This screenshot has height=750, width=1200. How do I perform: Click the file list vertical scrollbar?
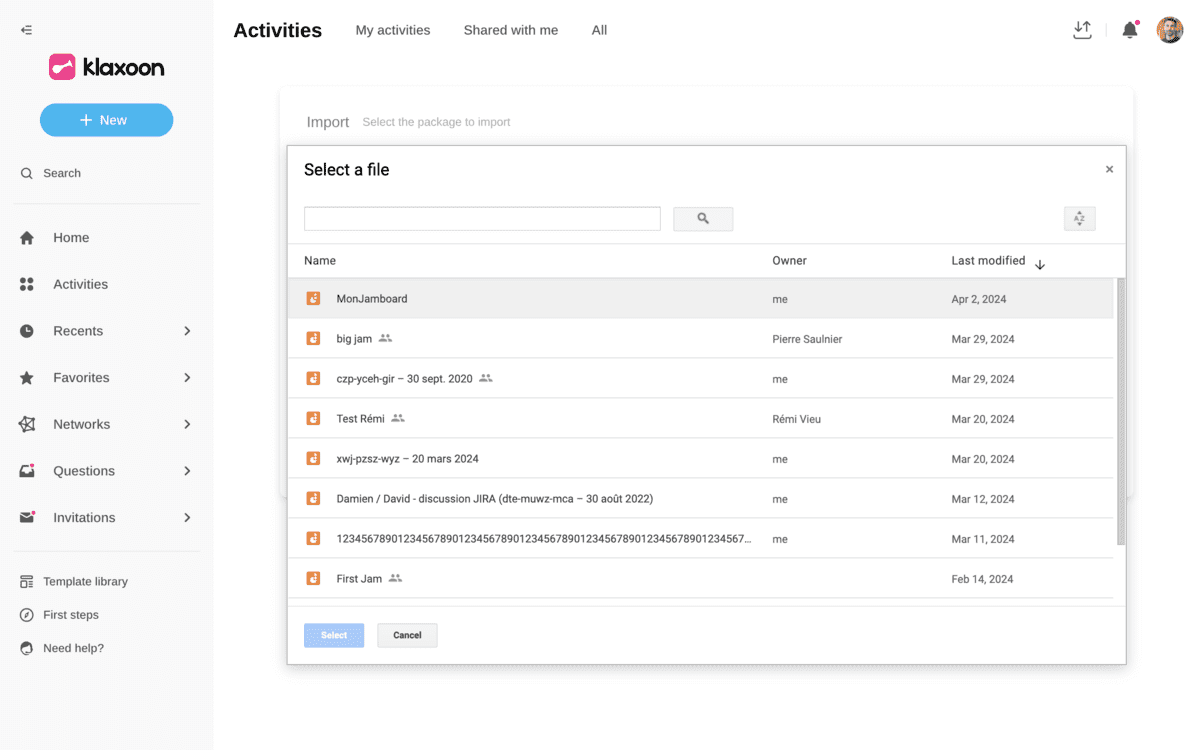(1120, 410)
